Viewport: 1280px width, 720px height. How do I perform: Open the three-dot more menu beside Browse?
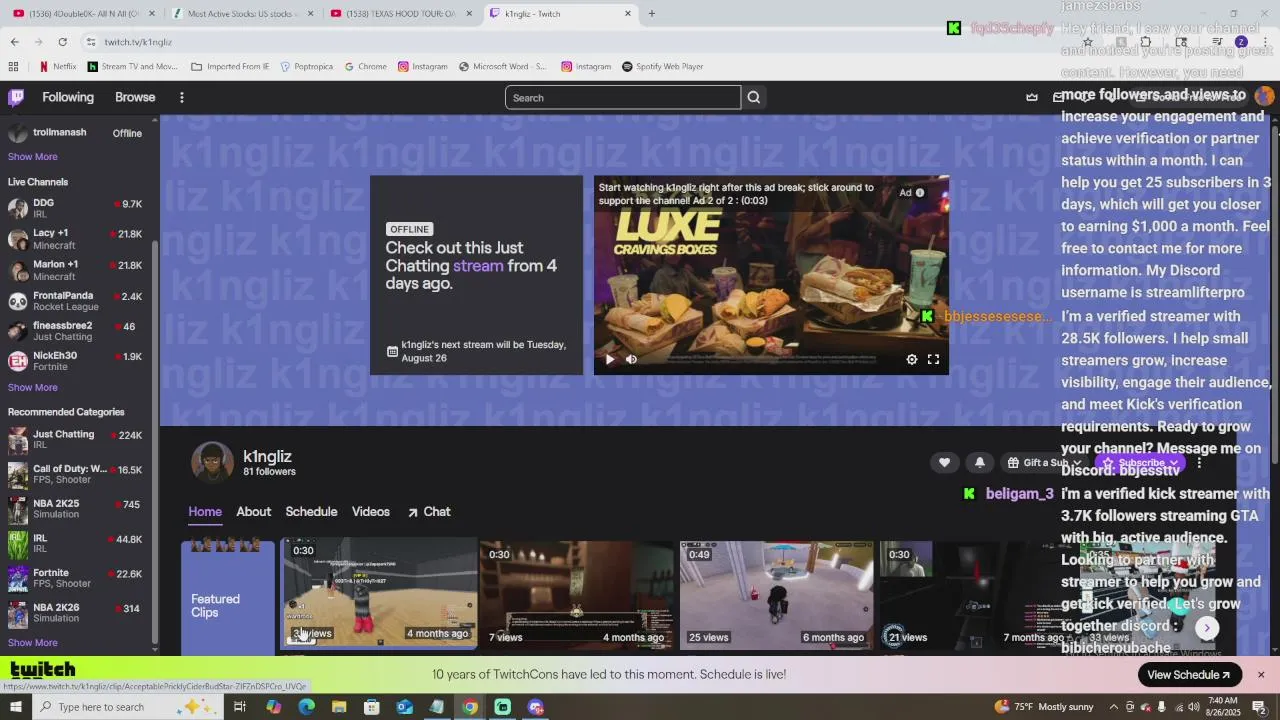click(182, 97)
